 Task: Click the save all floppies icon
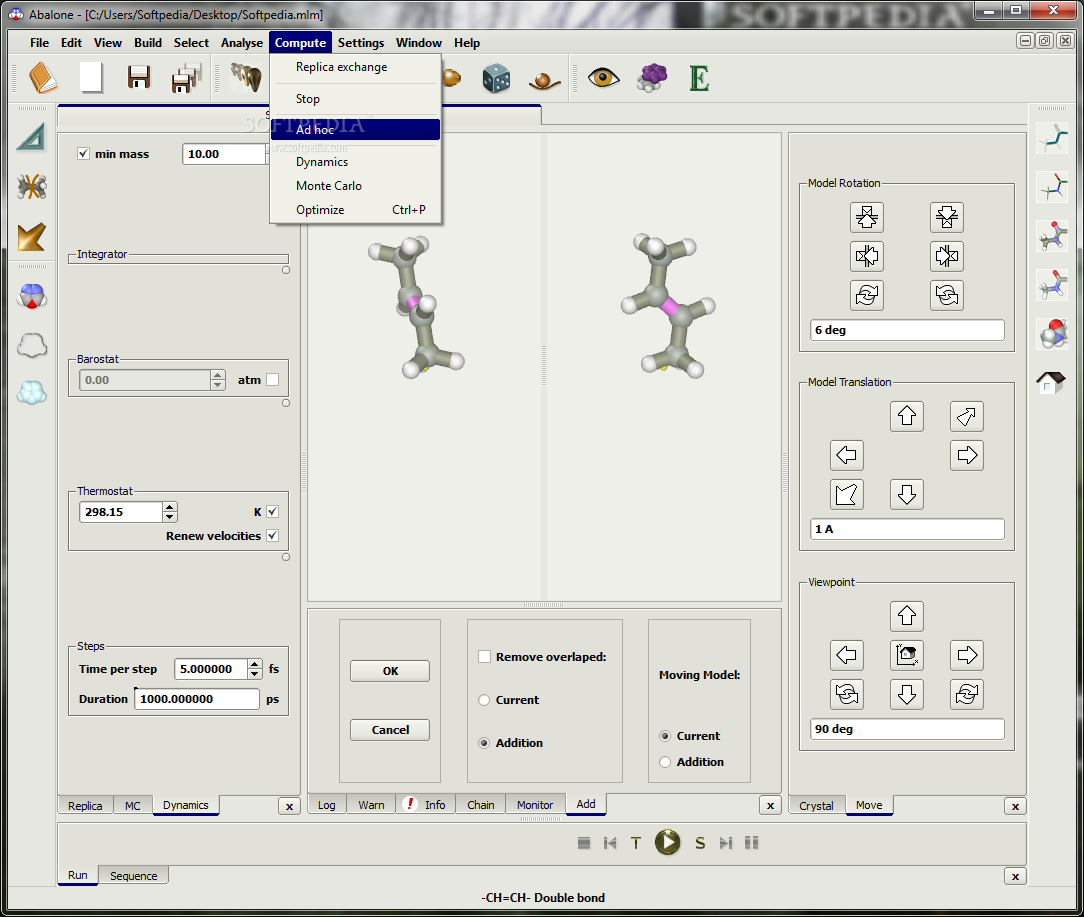(x=187, y=77)
